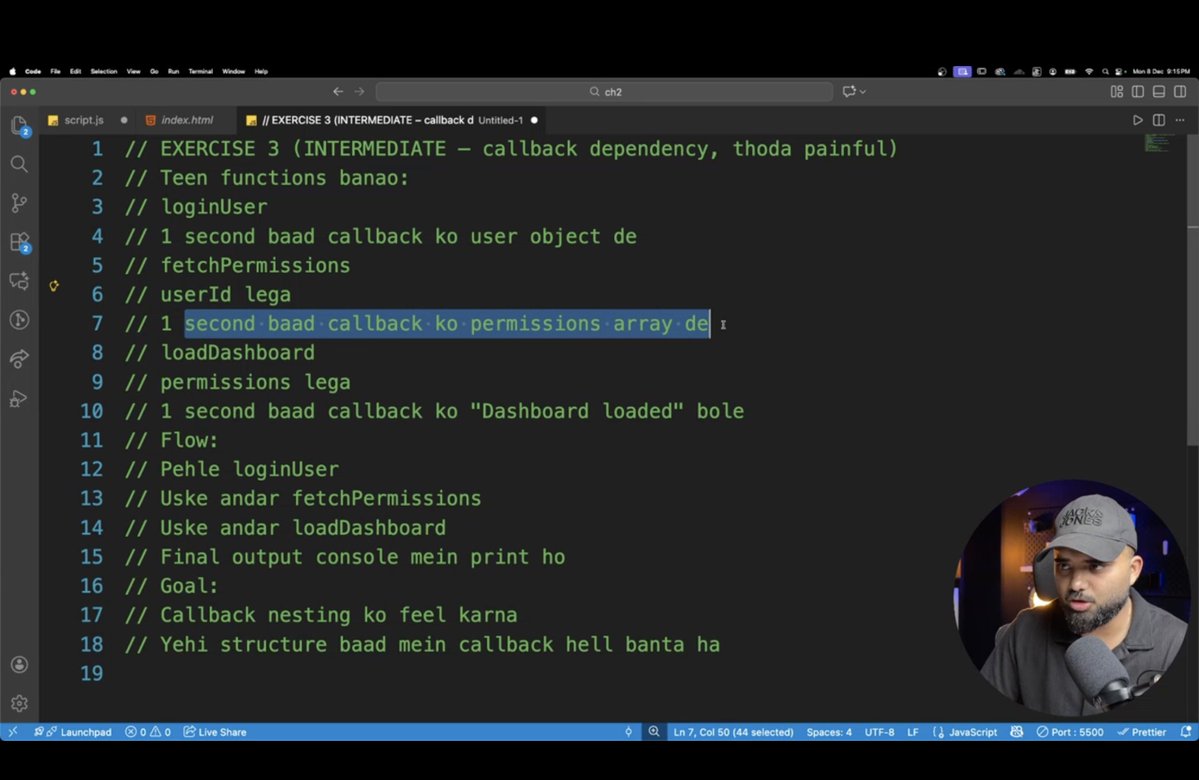Screen dimensions: 1199x780
Task: Click the zoom magnifier icon in status bar
Action: coord(654,732)
